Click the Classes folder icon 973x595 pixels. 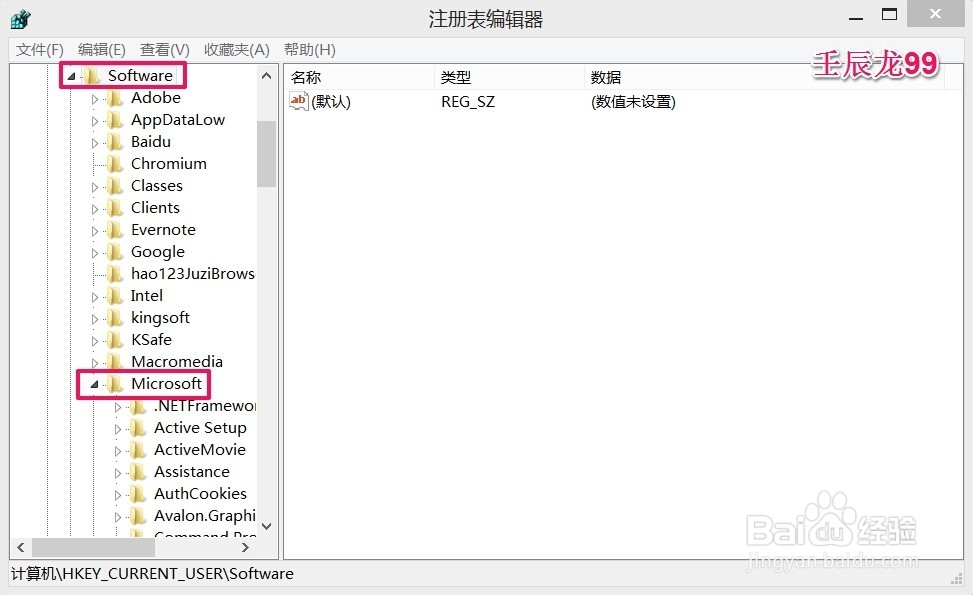tap(114, 186)
